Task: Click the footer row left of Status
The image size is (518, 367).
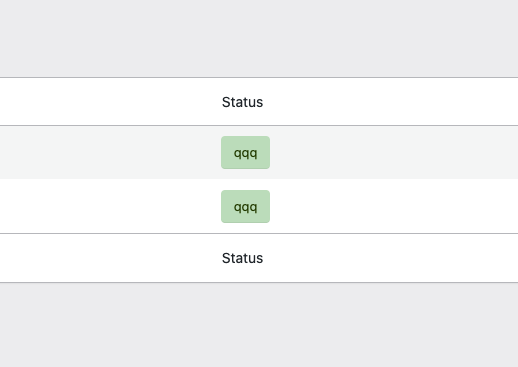Action: coord(110,258)
